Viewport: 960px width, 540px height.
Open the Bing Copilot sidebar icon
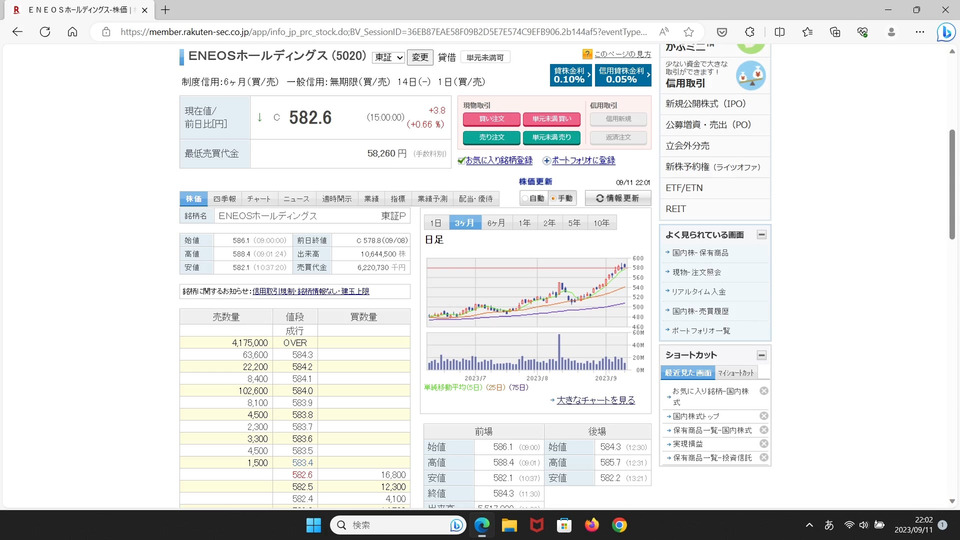(x=946, y=32)
